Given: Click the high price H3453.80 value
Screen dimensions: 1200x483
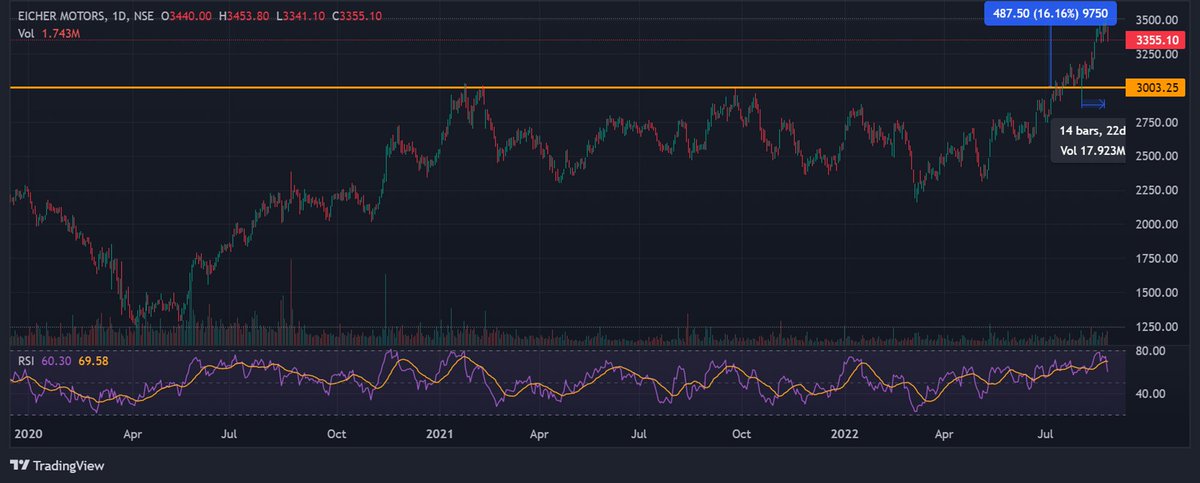Looking at the screenshot, I should tap(243, 17).
